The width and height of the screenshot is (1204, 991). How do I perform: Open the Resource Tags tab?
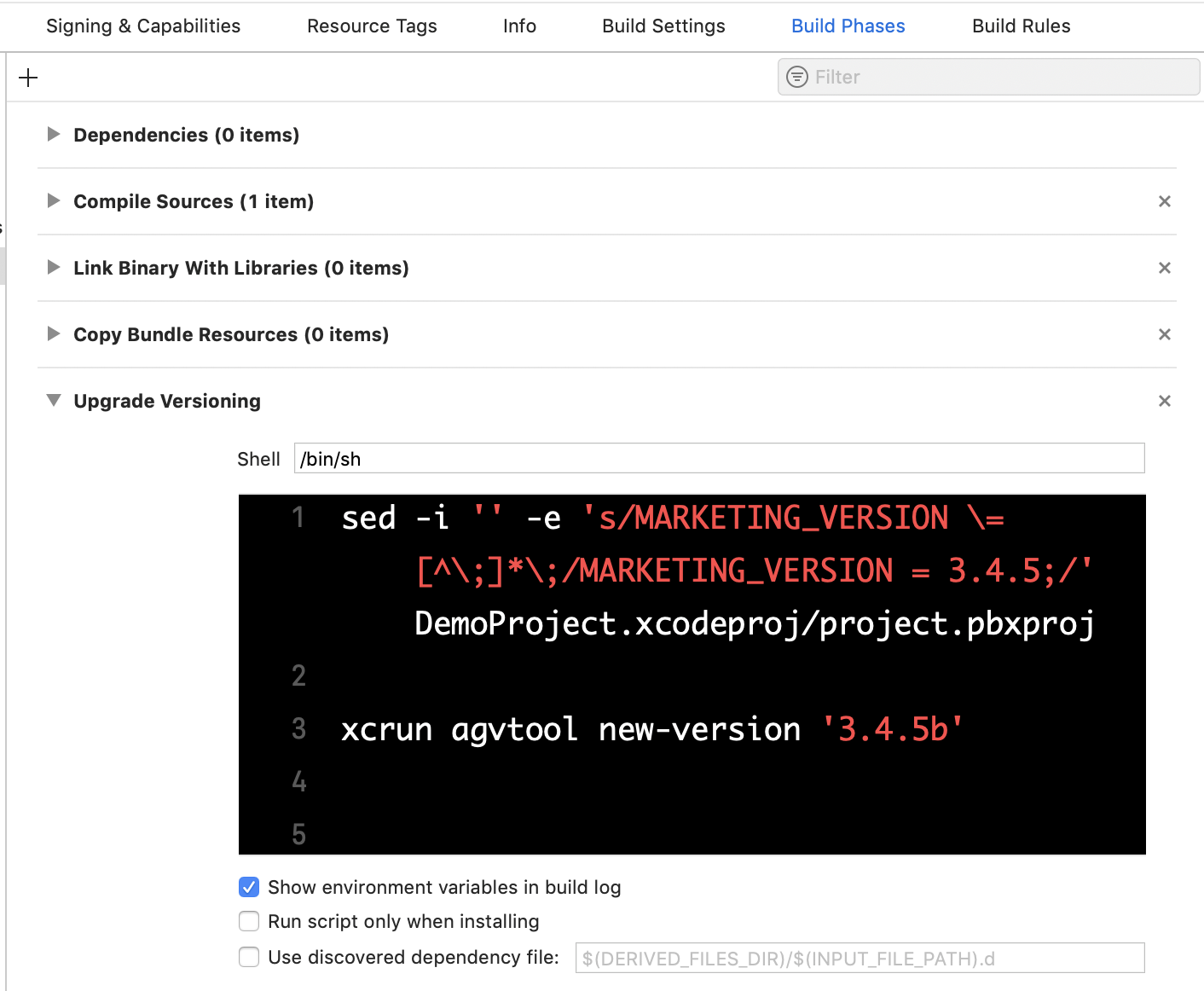[372, 26]
